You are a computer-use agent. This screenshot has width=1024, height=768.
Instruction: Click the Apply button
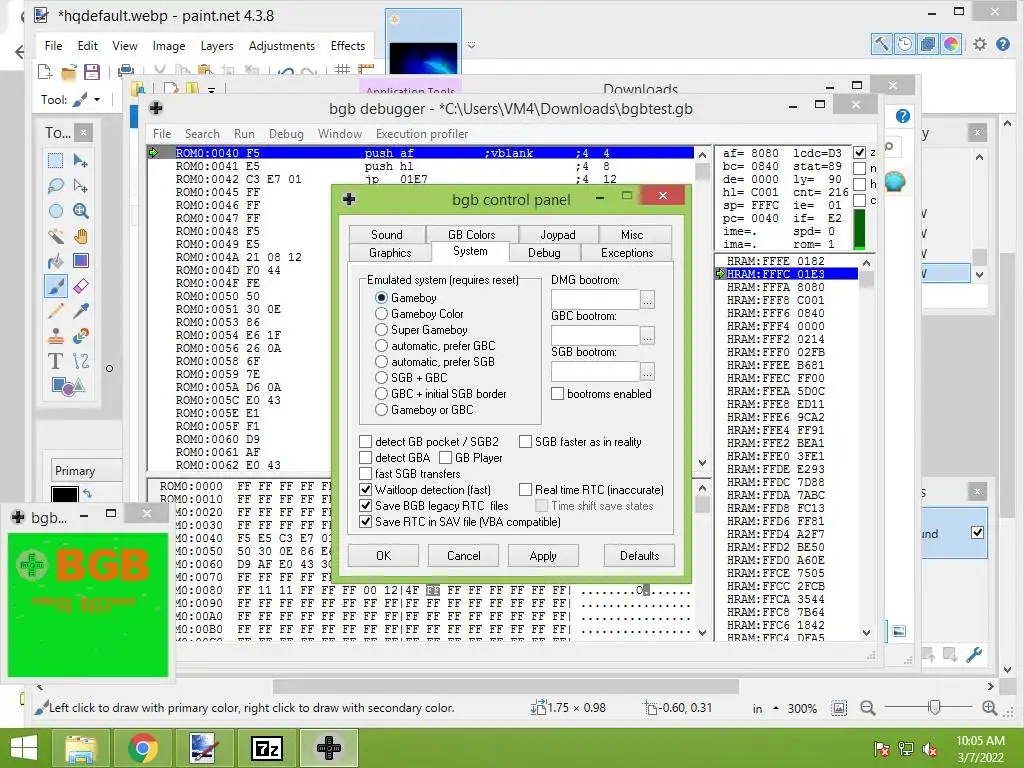(543, 556)
